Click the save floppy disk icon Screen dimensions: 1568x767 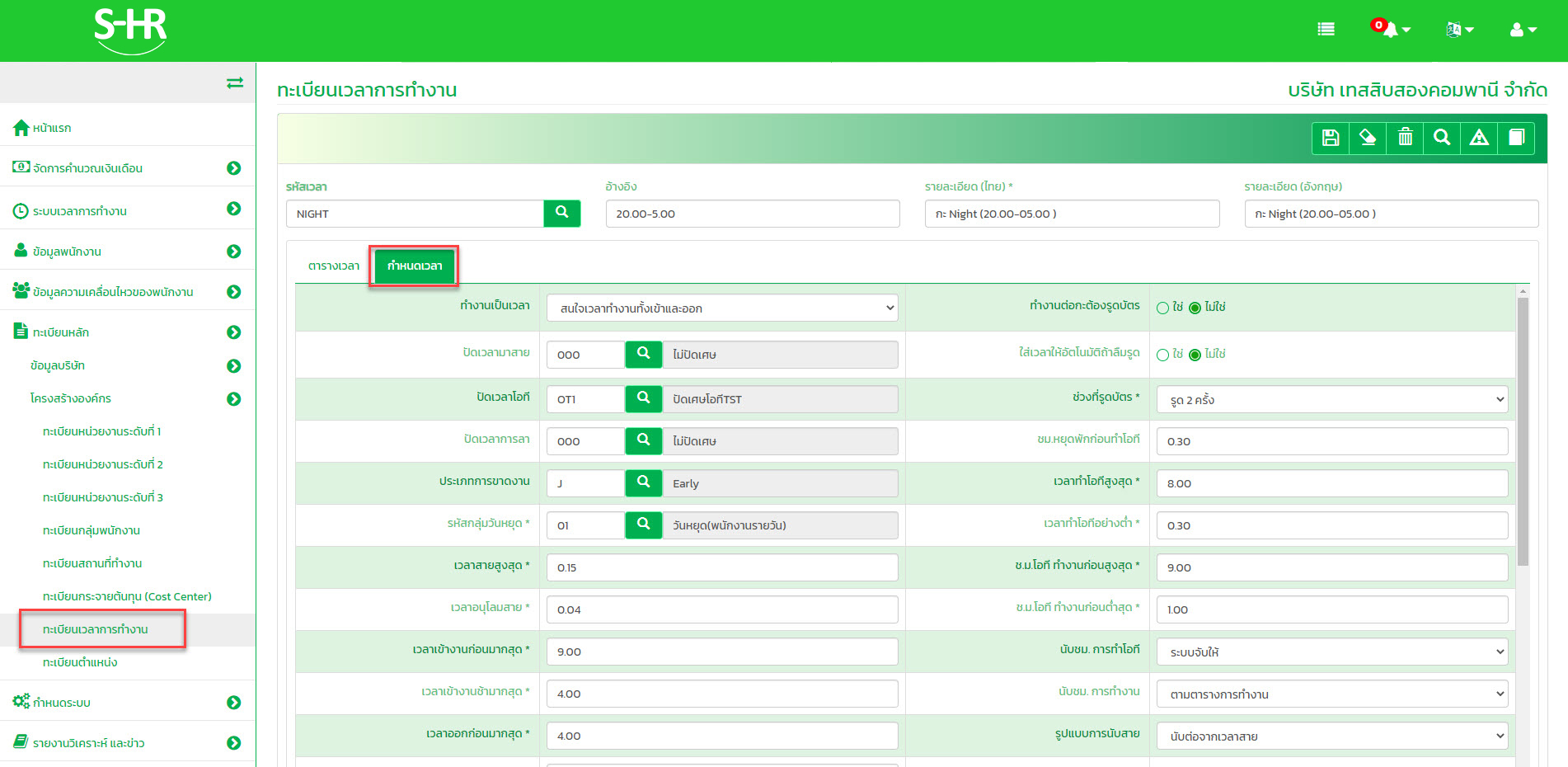click(1330, 138)
